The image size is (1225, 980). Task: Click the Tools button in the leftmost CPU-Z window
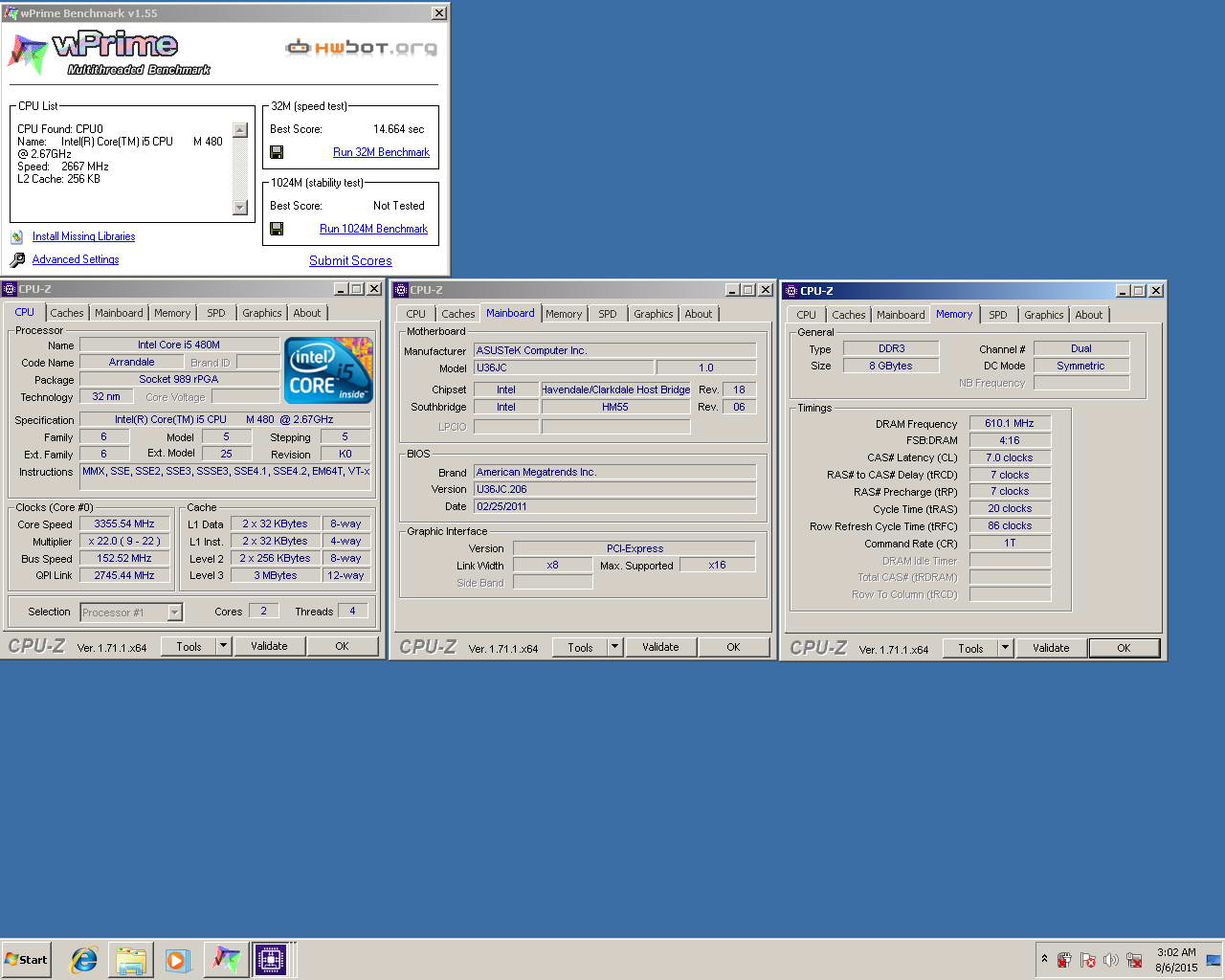pyautogui.click(x=189, y=646)
